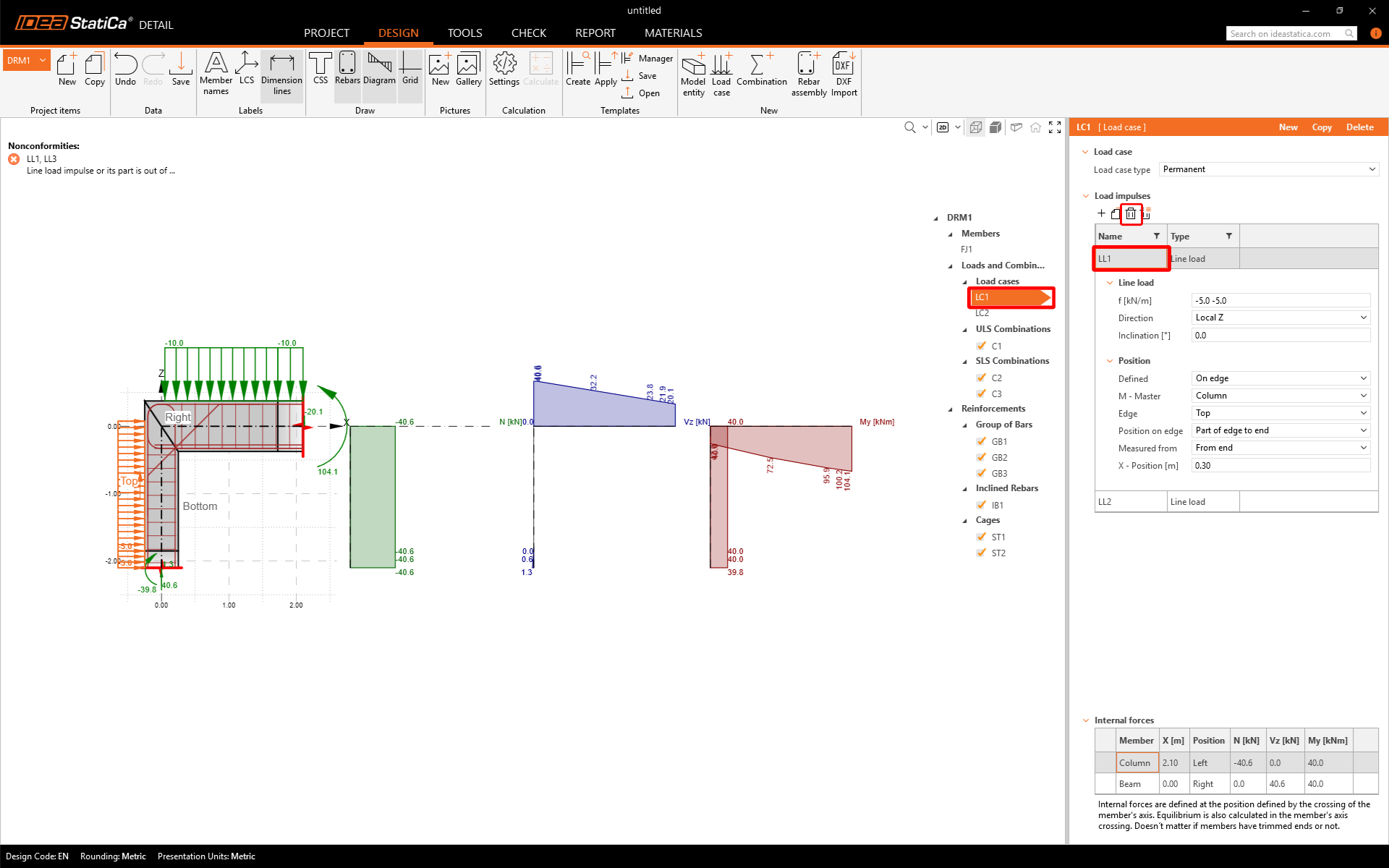Select LC2 in the tree
Screen dimensions: 1389x868
tap(982, 313)
